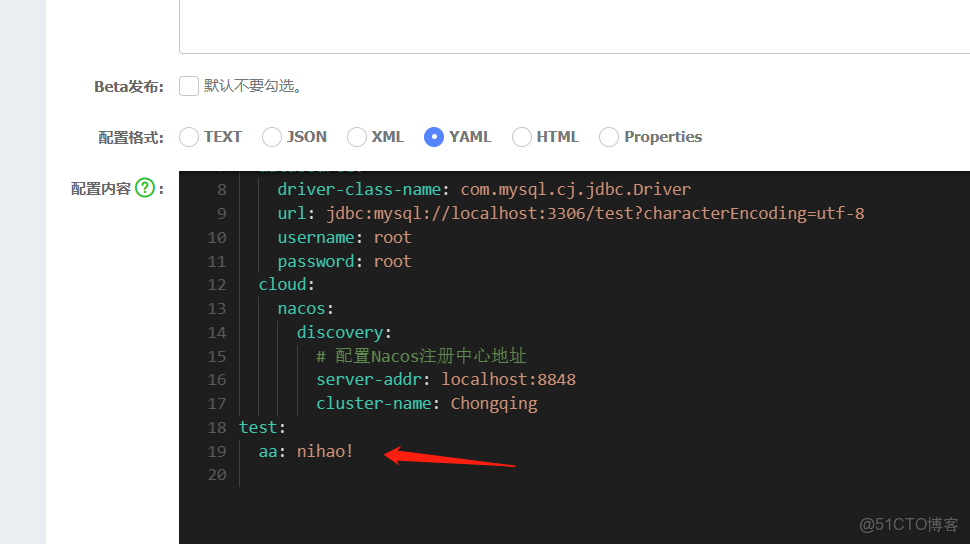Select the Properties format radio button

[609, 137]
